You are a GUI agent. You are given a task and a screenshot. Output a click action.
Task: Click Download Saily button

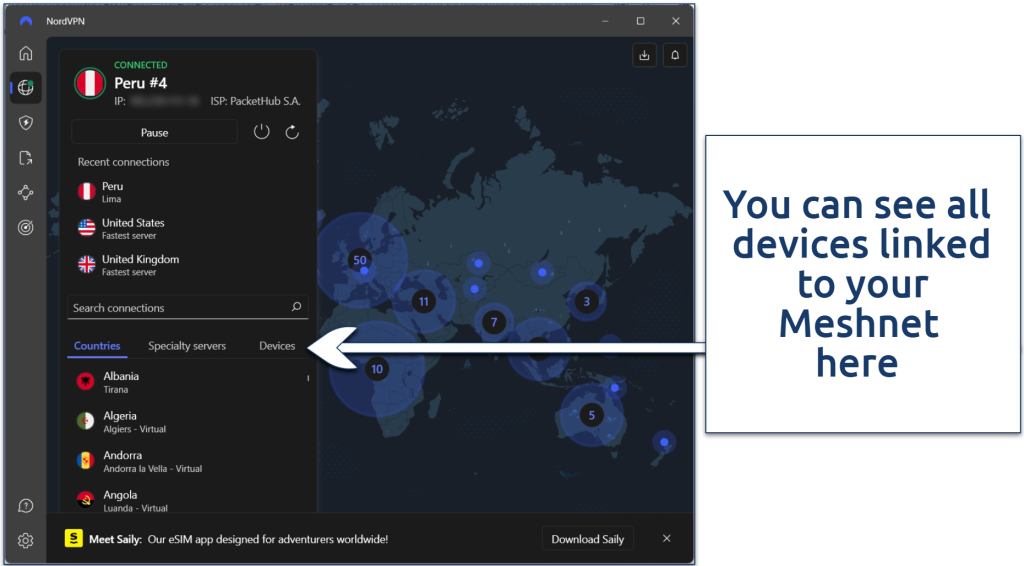(588, 539)
